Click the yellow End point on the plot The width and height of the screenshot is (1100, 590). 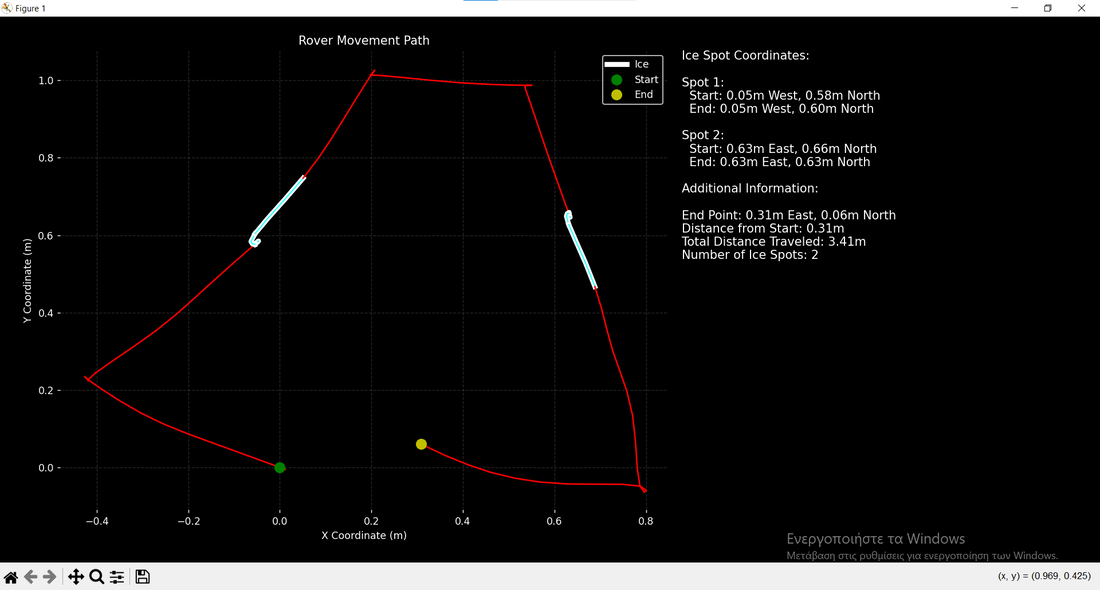click(x=421, y=444)
